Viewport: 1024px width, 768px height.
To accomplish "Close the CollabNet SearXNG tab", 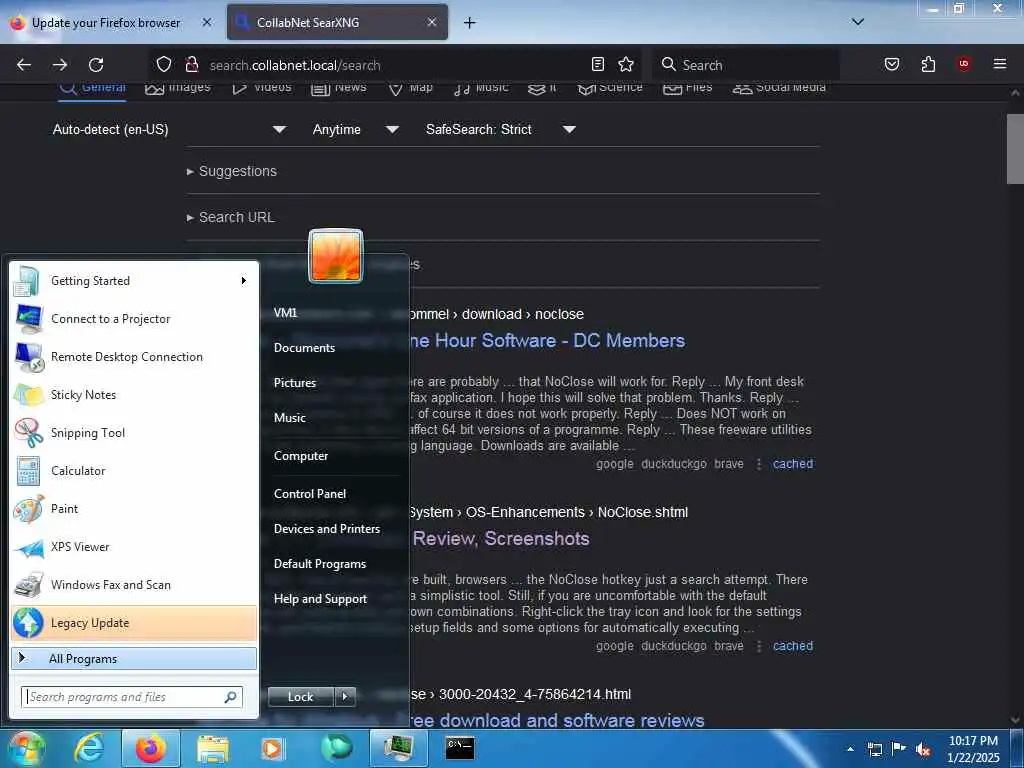I will point(432,22).
